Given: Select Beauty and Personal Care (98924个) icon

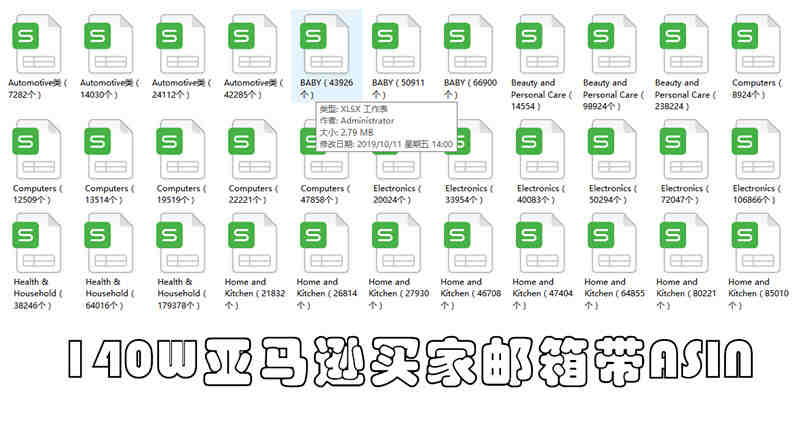Looking at the screenshot, I should [612, 44].
